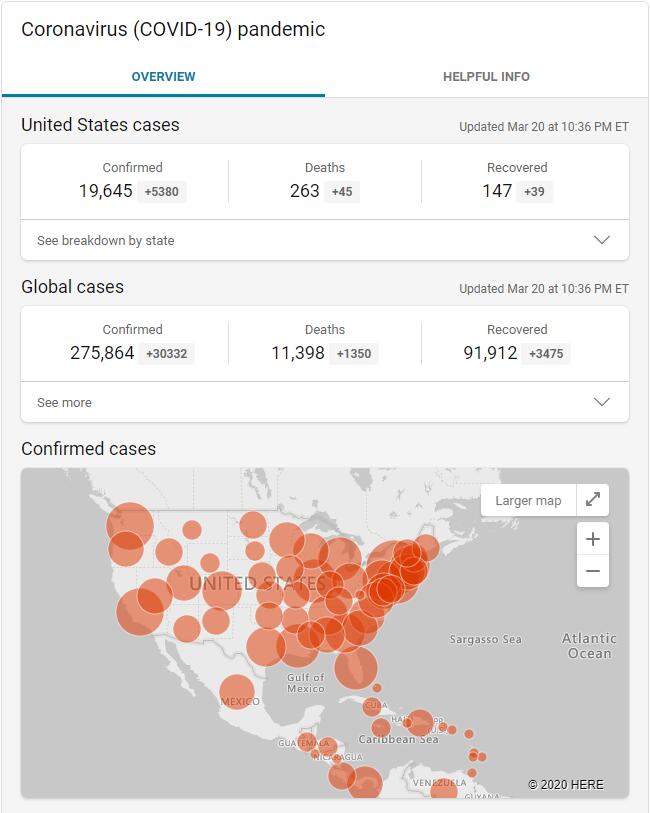Click the fullscreen expand map icon
The image size is (650, 813).
coord(593,500)
